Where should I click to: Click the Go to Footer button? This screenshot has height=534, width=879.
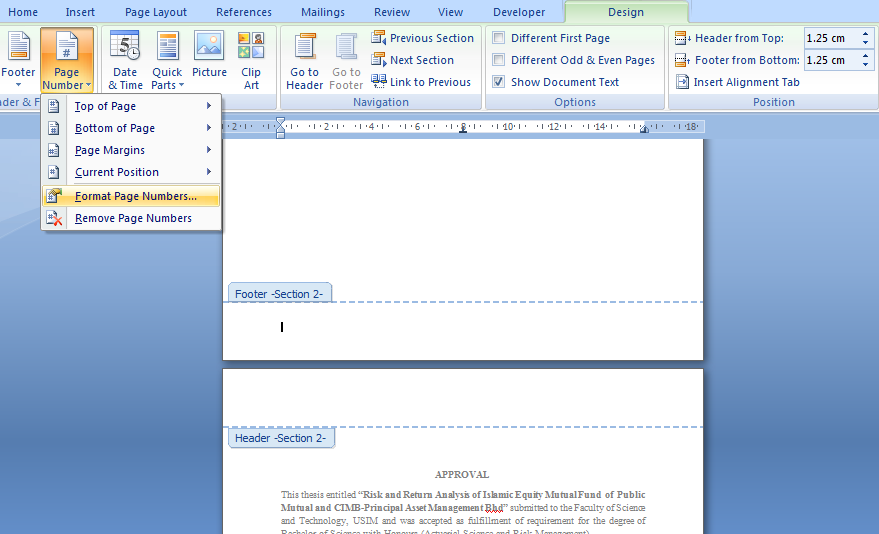pos(346,60)
